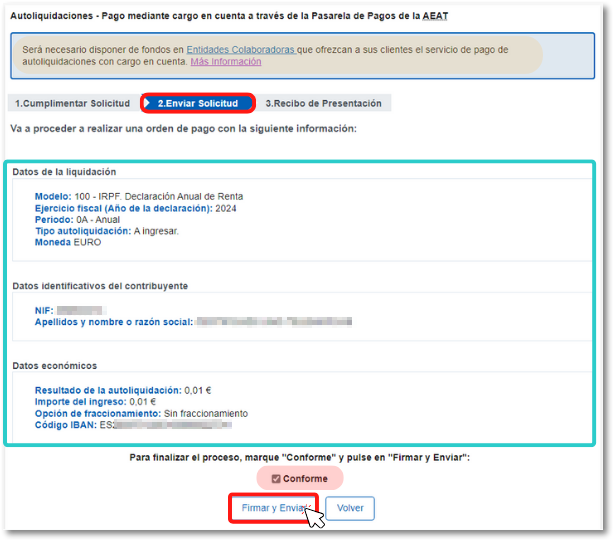Click the Opción de fraccionamiento line
Viewport: 614px width, 541px height.
(141, 413)
